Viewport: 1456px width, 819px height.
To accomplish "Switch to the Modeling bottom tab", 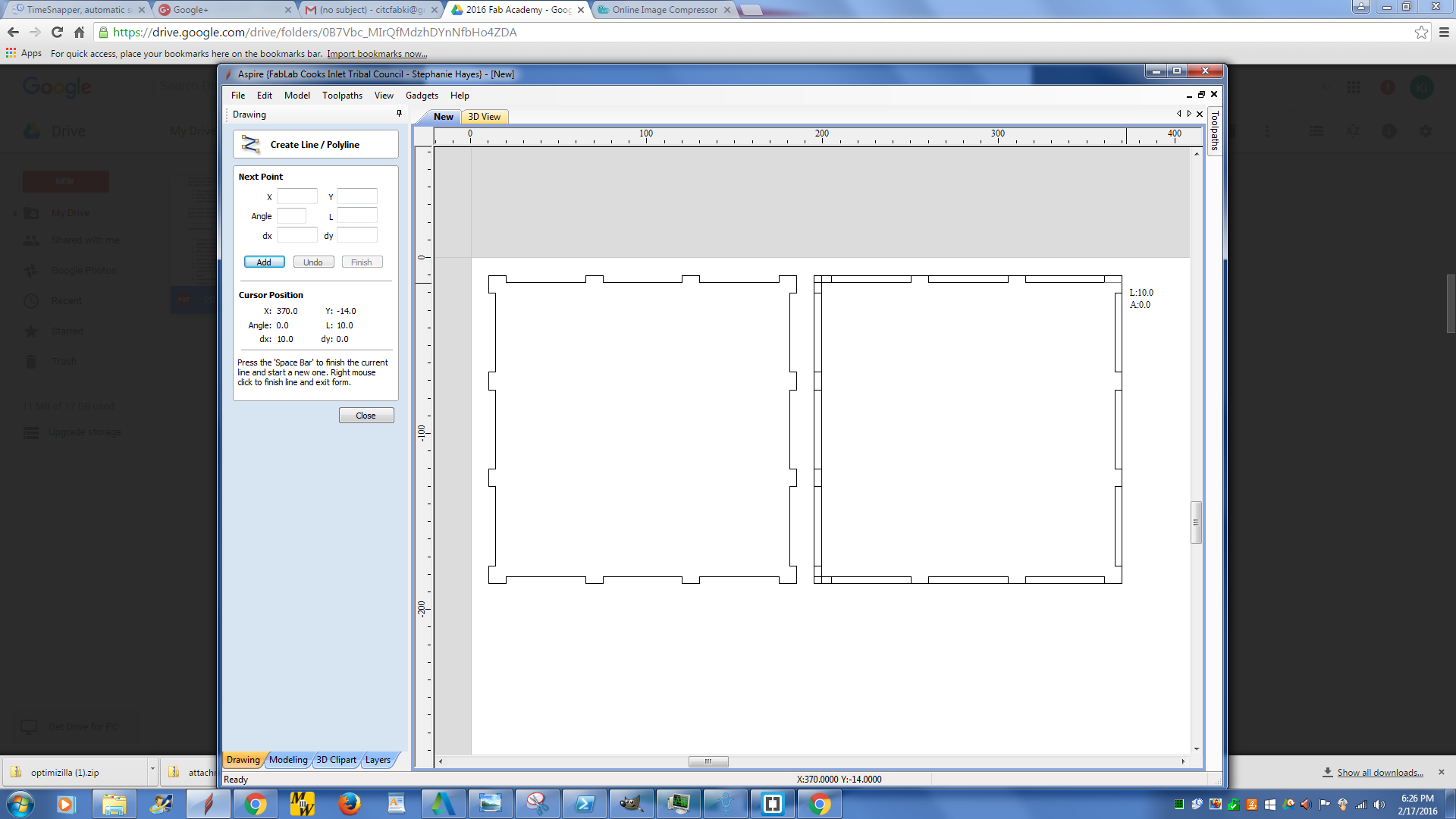I will [288, 760].
